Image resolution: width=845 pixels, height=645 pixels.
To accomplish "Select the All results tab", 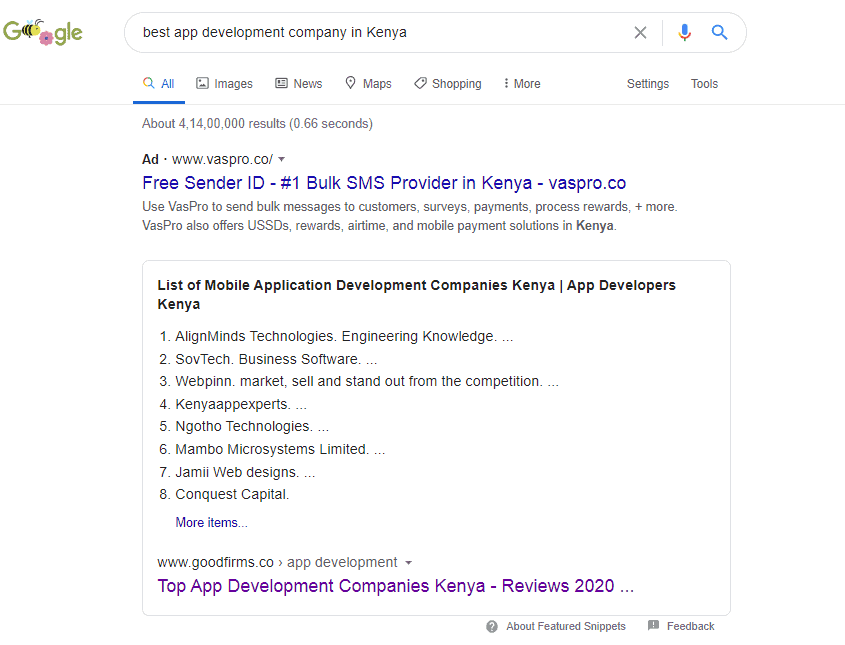I will 158,84.
